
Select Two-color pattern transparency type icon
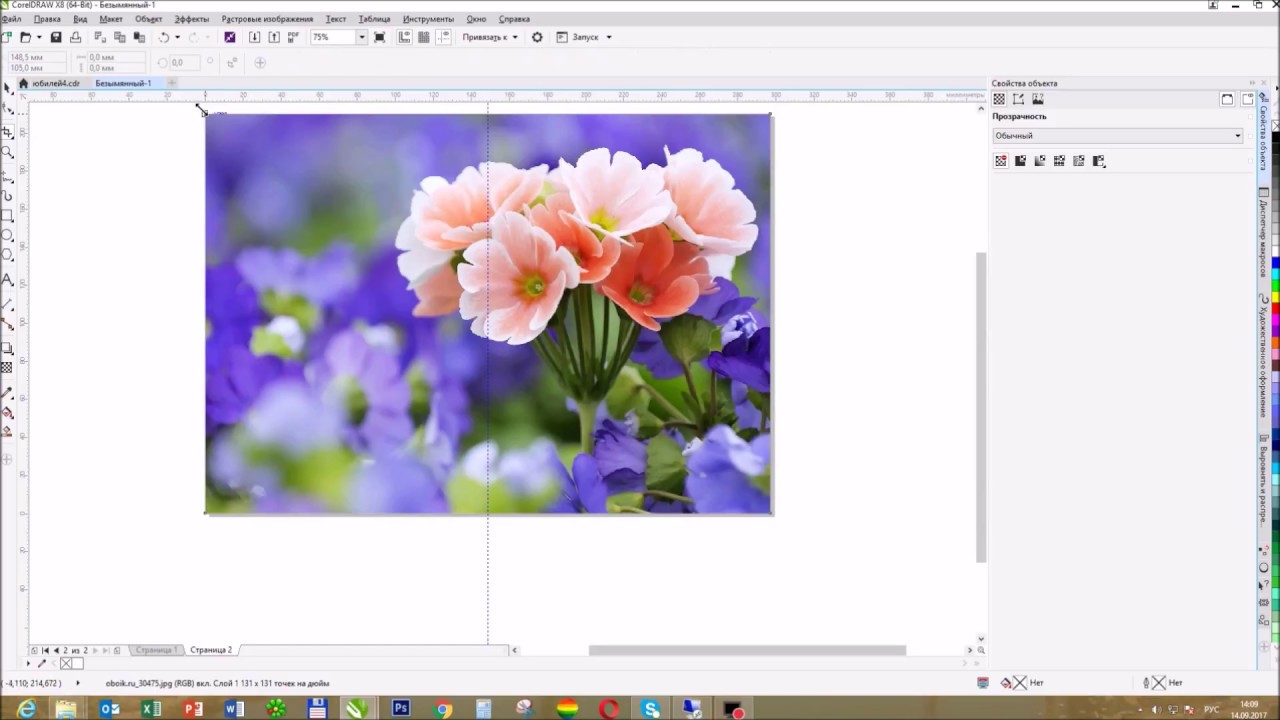(1099, 160)
